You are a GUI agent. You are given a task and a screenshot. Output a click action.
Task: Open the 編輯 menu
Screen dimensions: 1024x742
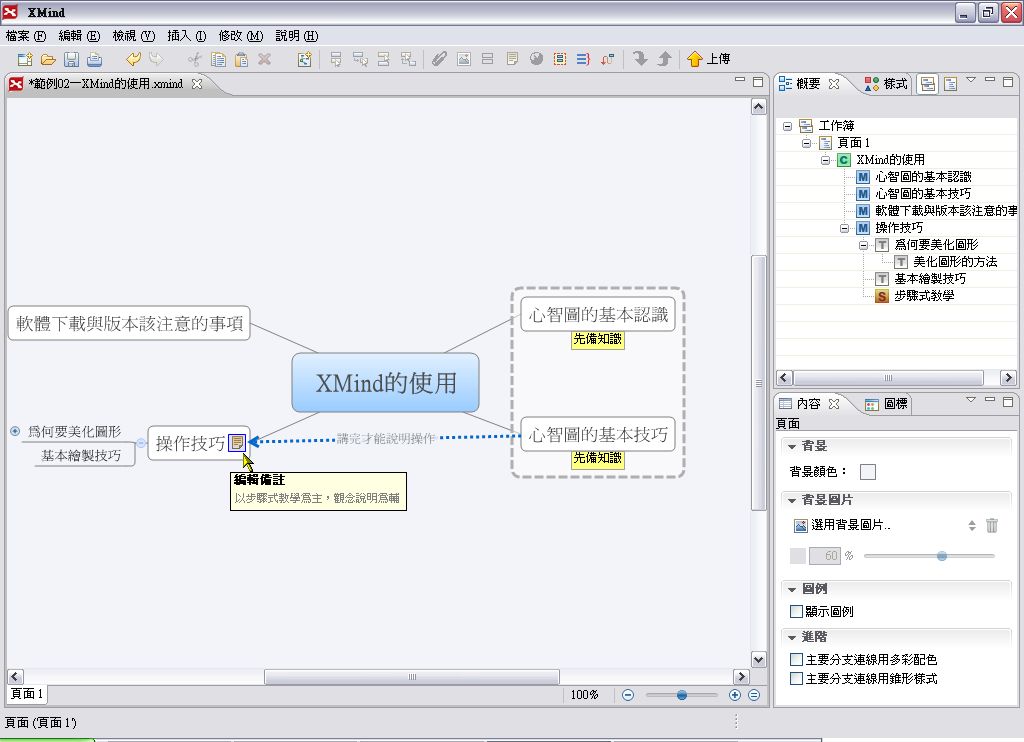79,36
